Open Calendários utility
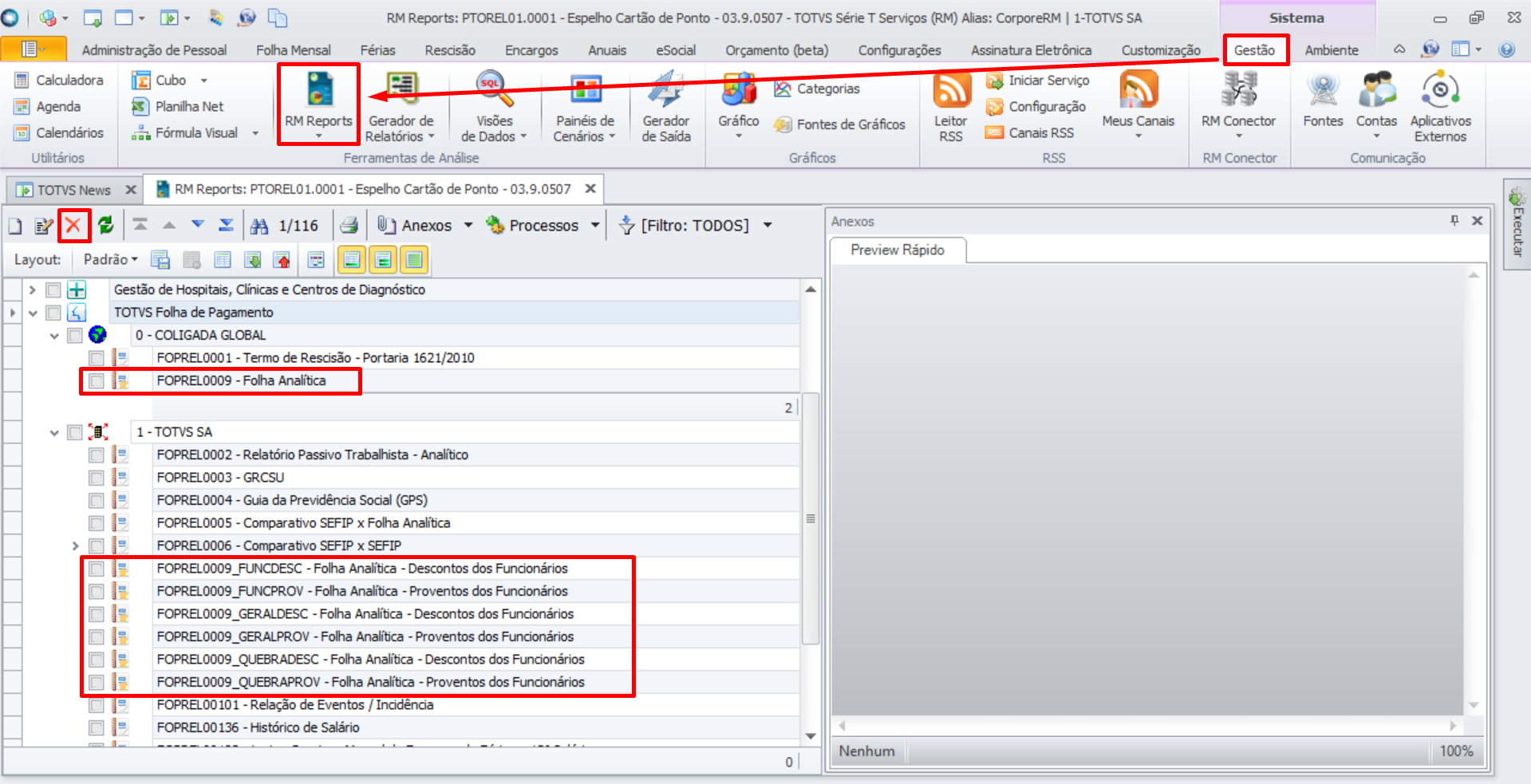The height and width of the screenshot is (784, 1531). point(60,132)
